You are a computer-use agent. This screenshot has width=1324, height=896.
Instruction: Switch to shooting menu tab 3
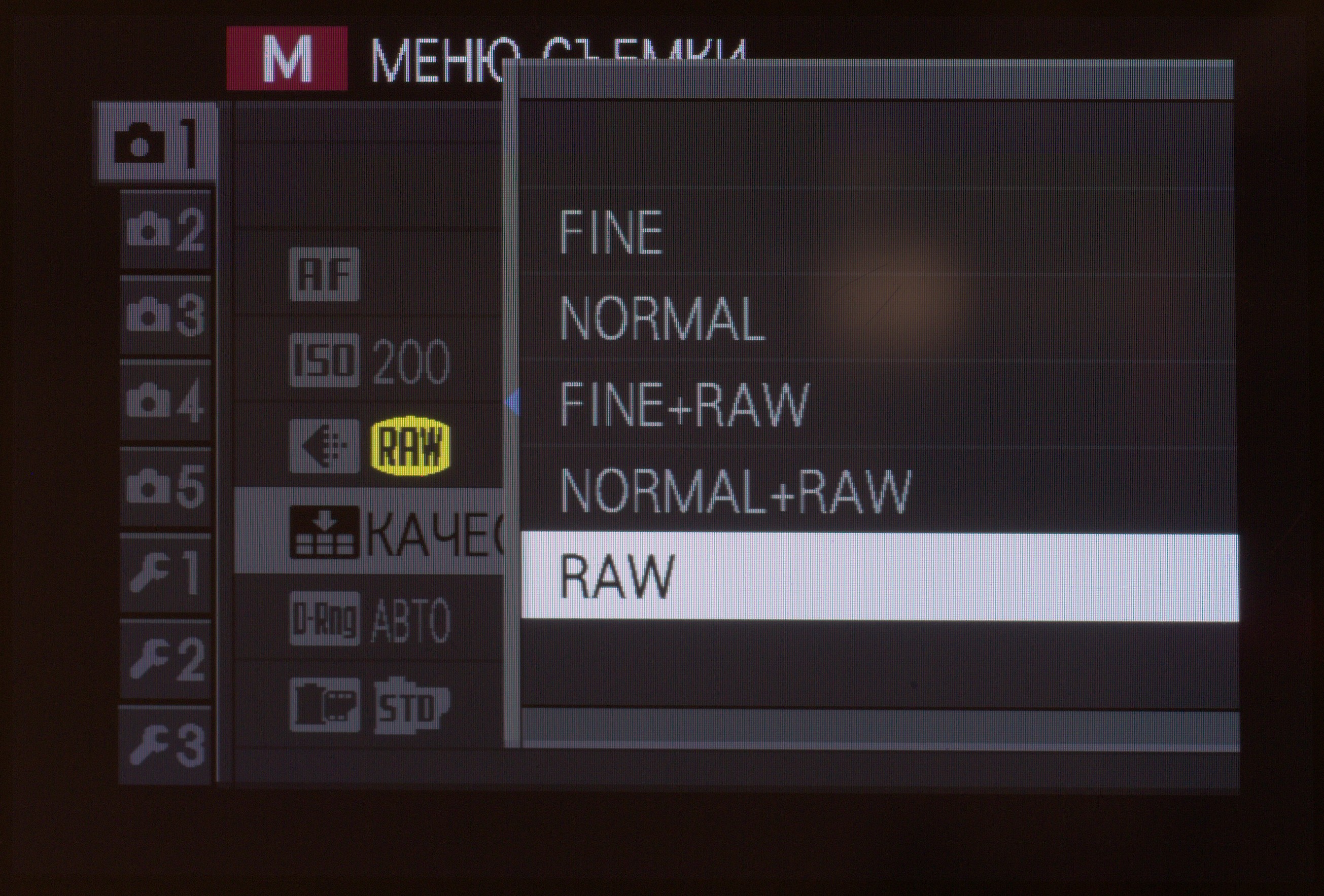point(166,315)
